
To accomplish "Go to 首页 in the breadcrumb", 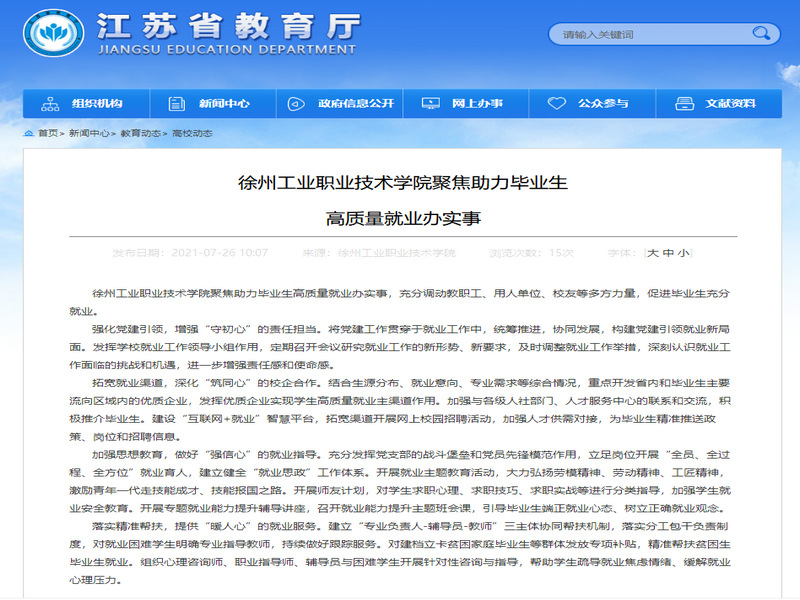I will pos(48,132).
